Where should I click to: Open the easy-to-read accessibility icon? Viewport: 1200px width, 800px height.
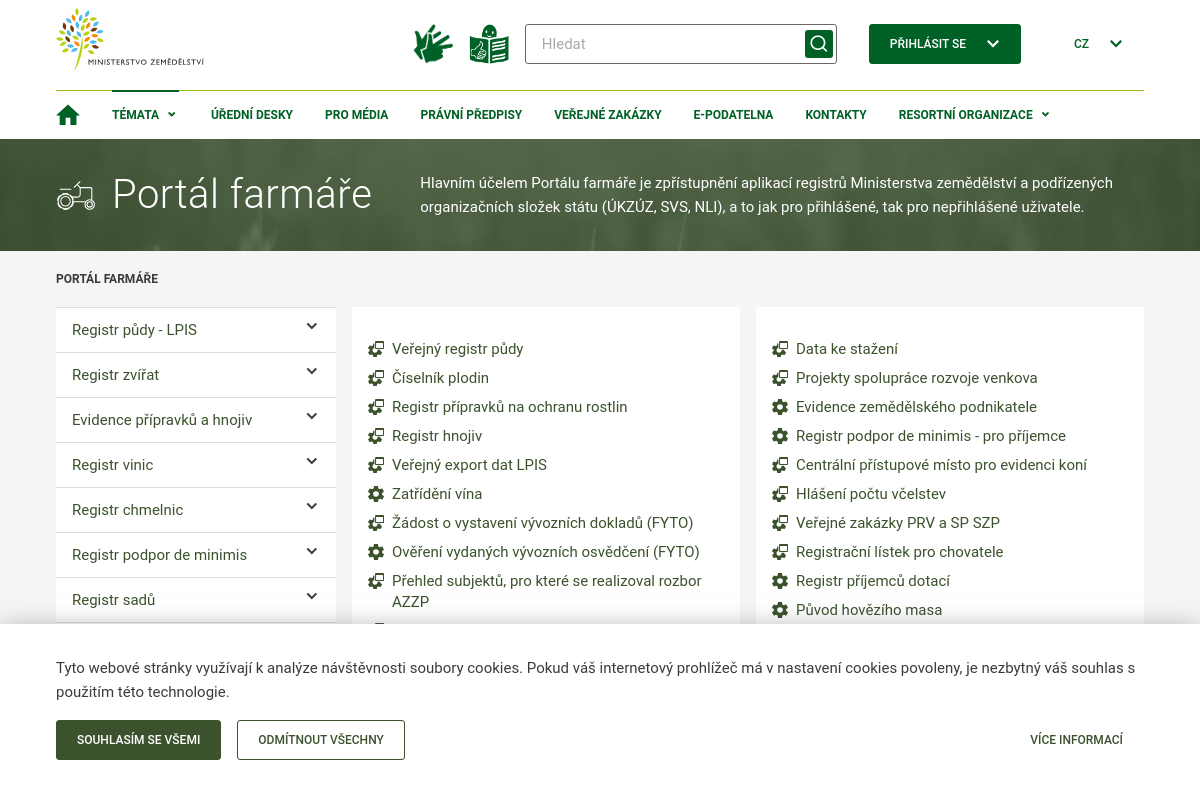click(x=489, y=44)
